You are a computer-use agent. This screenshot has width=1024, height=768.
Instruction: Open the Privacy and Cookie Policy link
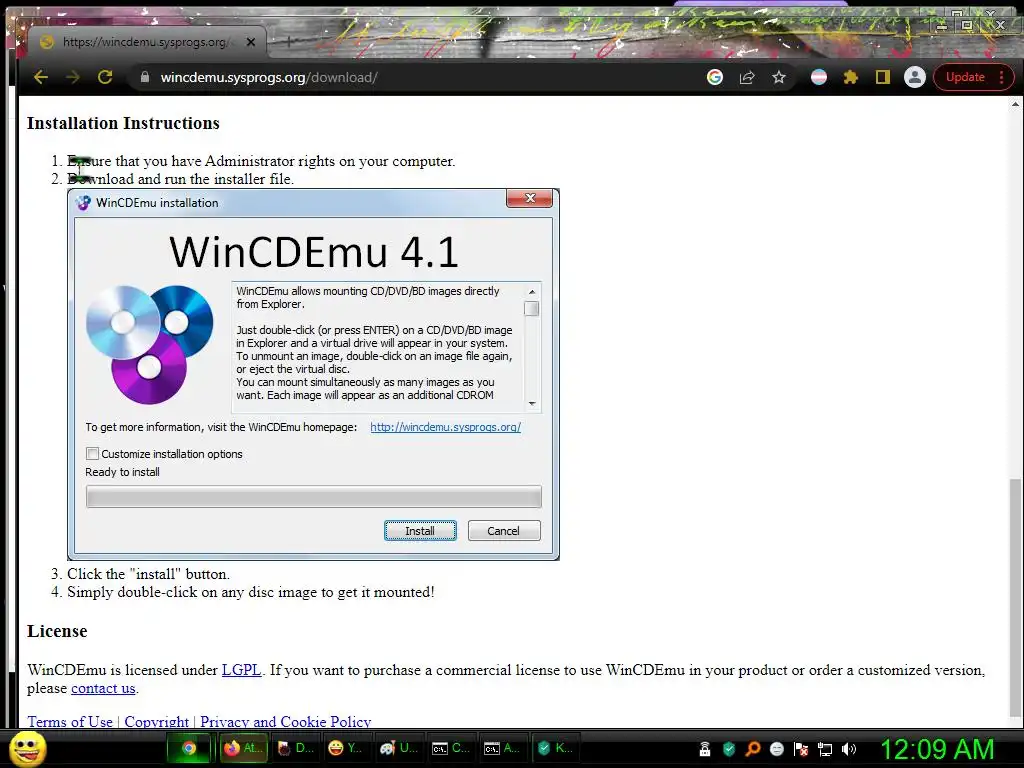click(x=285, y=722)
